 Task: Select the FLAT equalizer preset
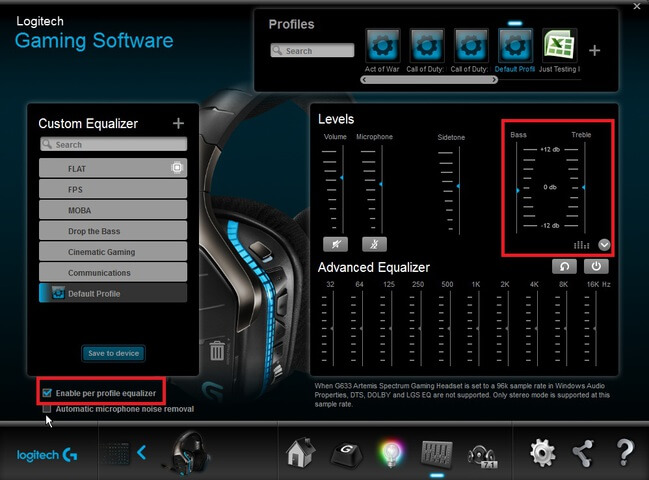pos(113,168)
